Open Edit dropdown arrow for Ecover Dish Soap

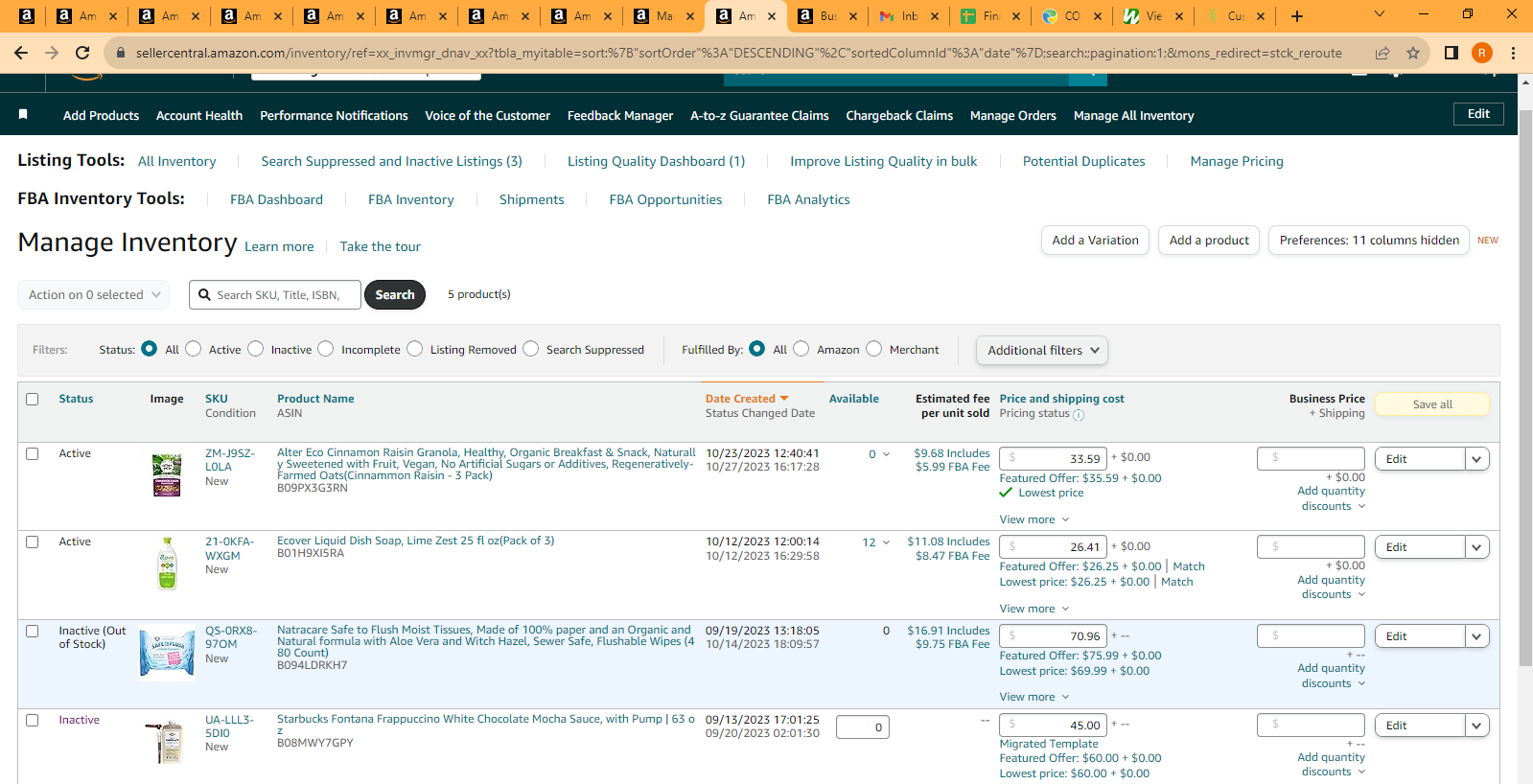tap(1477, 547)
